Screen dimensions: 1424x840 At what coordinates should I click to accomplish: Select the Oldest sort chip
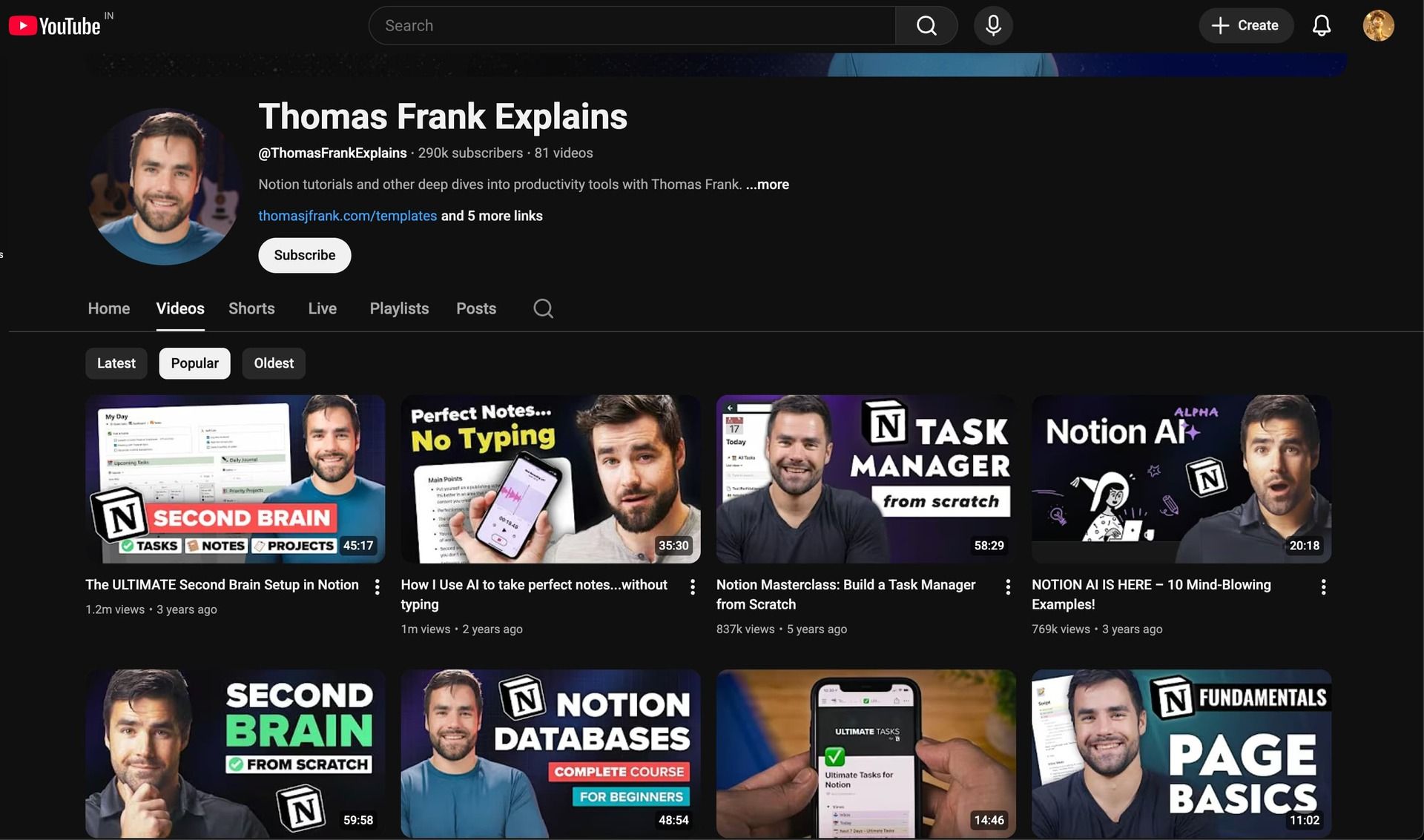coord(274,363)
